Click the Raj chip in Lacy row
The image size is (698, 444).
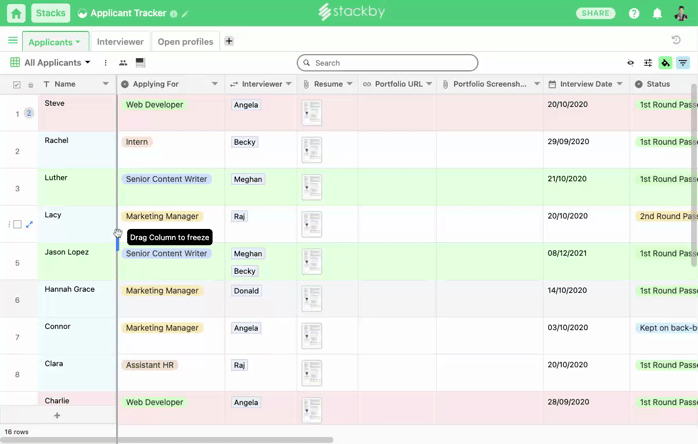click(x=239, y=216)
